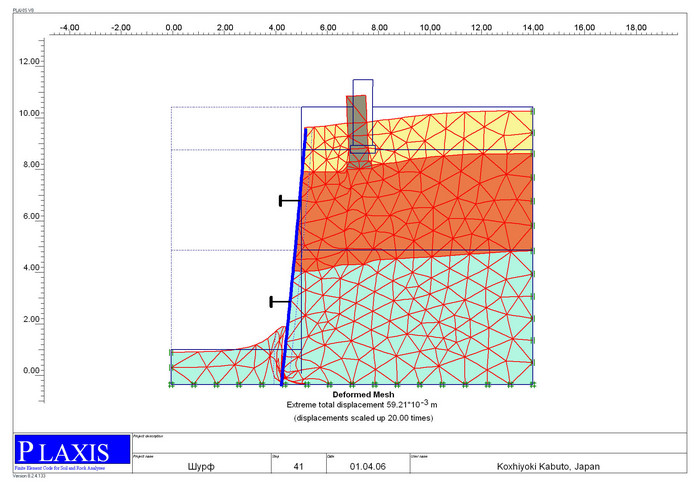
Task: Click "8.00" on the vertical ruler
Action: tap(31, 165)
